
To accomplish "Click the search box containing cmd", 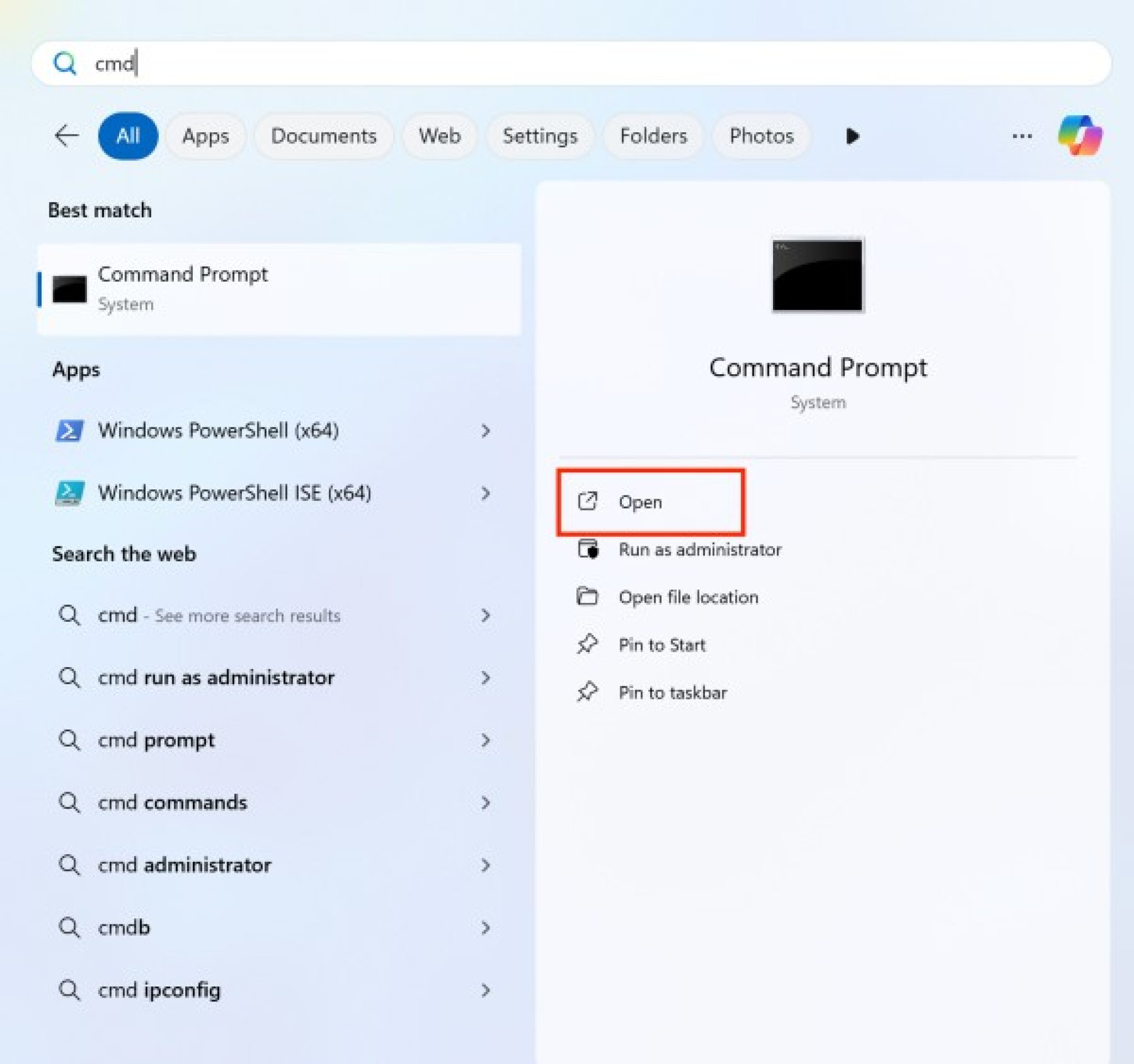I will 570,63.
